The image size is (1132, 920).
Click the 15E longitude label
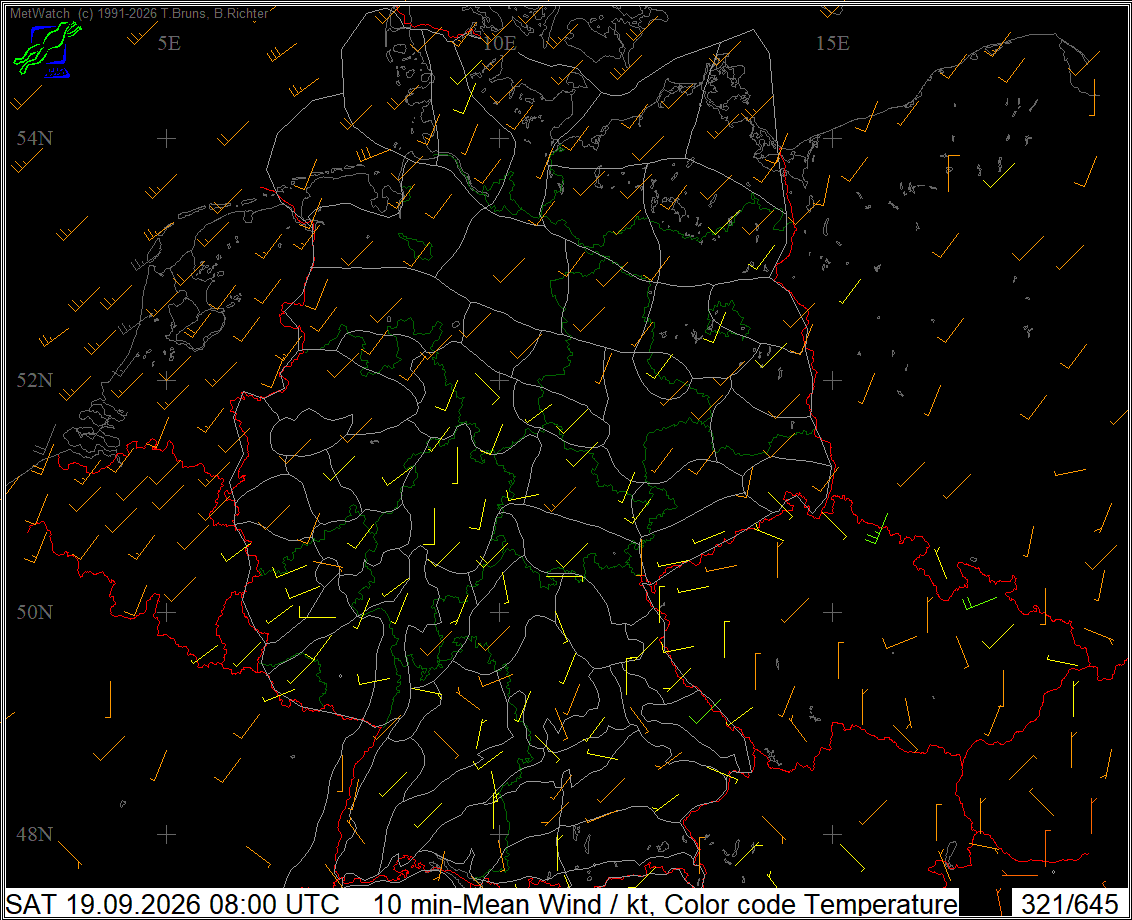(x=832, y=43)
